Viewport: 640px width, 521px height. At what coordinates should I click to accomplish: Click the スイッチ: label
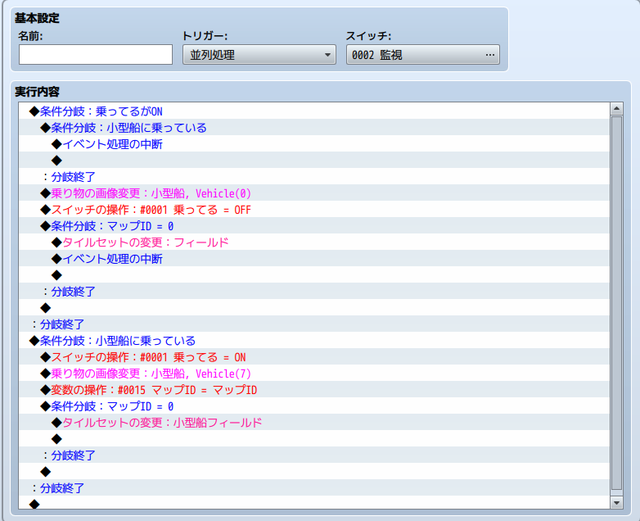[368, 36]
